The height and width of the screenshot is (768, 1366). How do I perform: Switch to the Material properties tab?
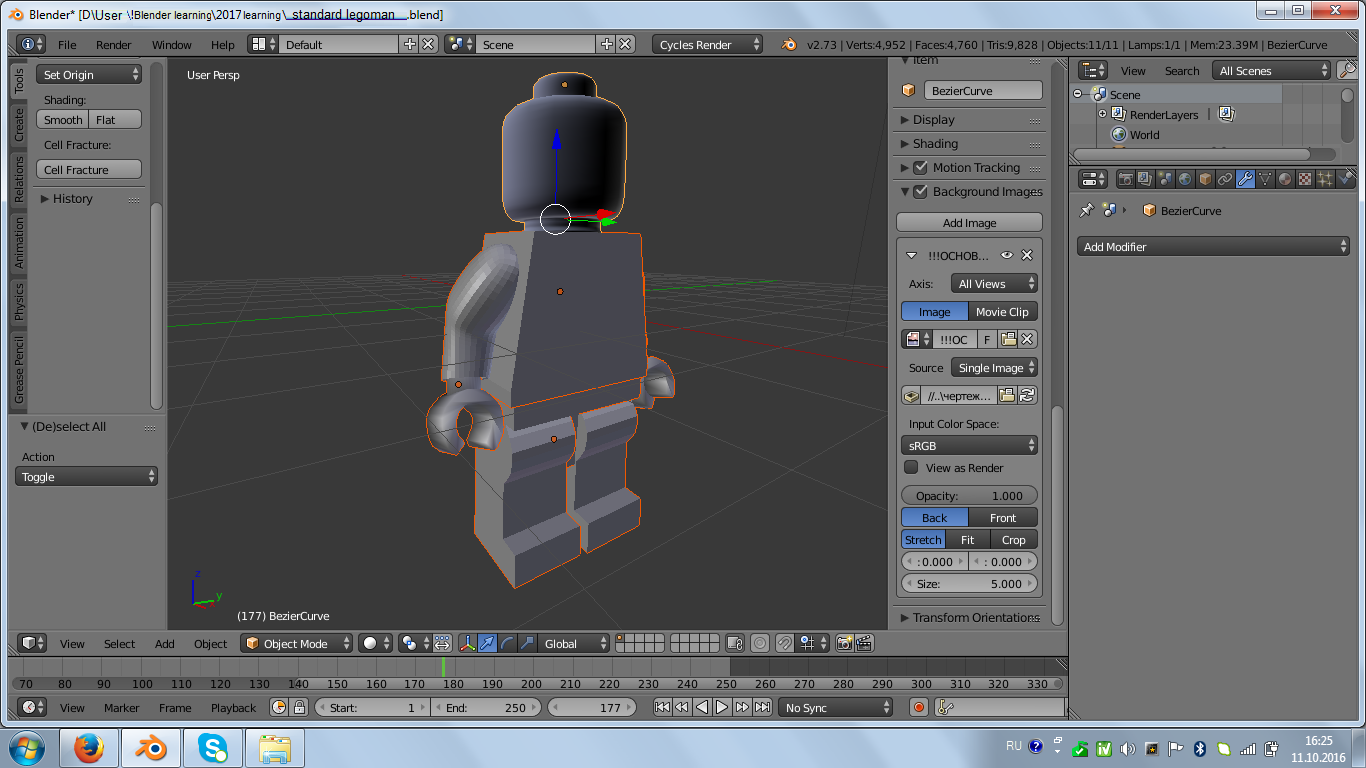1285,178
